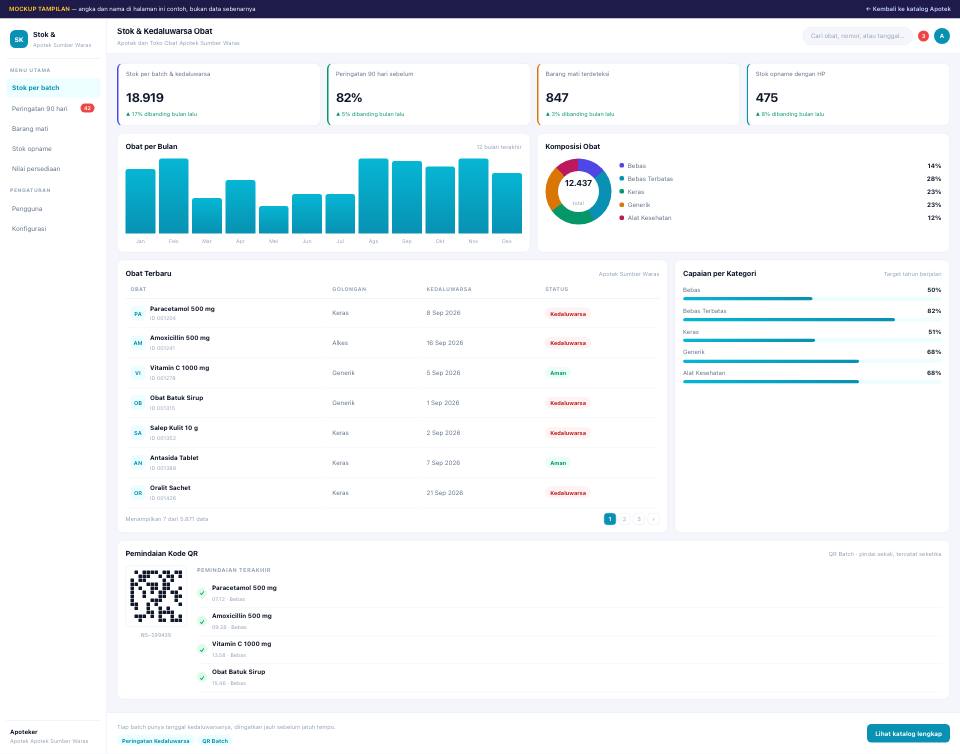Click the AM avatar of Amoxicillin row
Screen dimensions: 960x754
tap(138, 343)
